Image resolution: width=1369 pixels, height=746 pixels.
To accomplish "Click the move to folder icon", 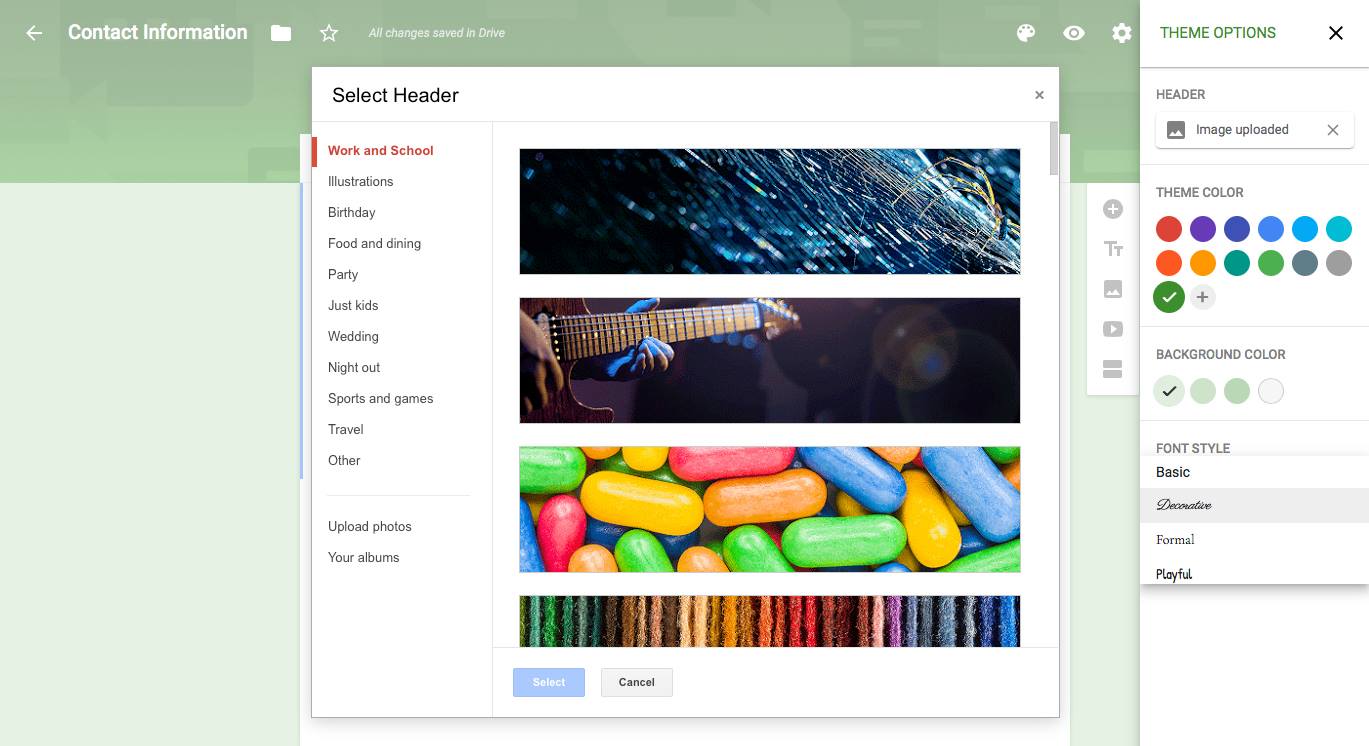I will 281,33.
